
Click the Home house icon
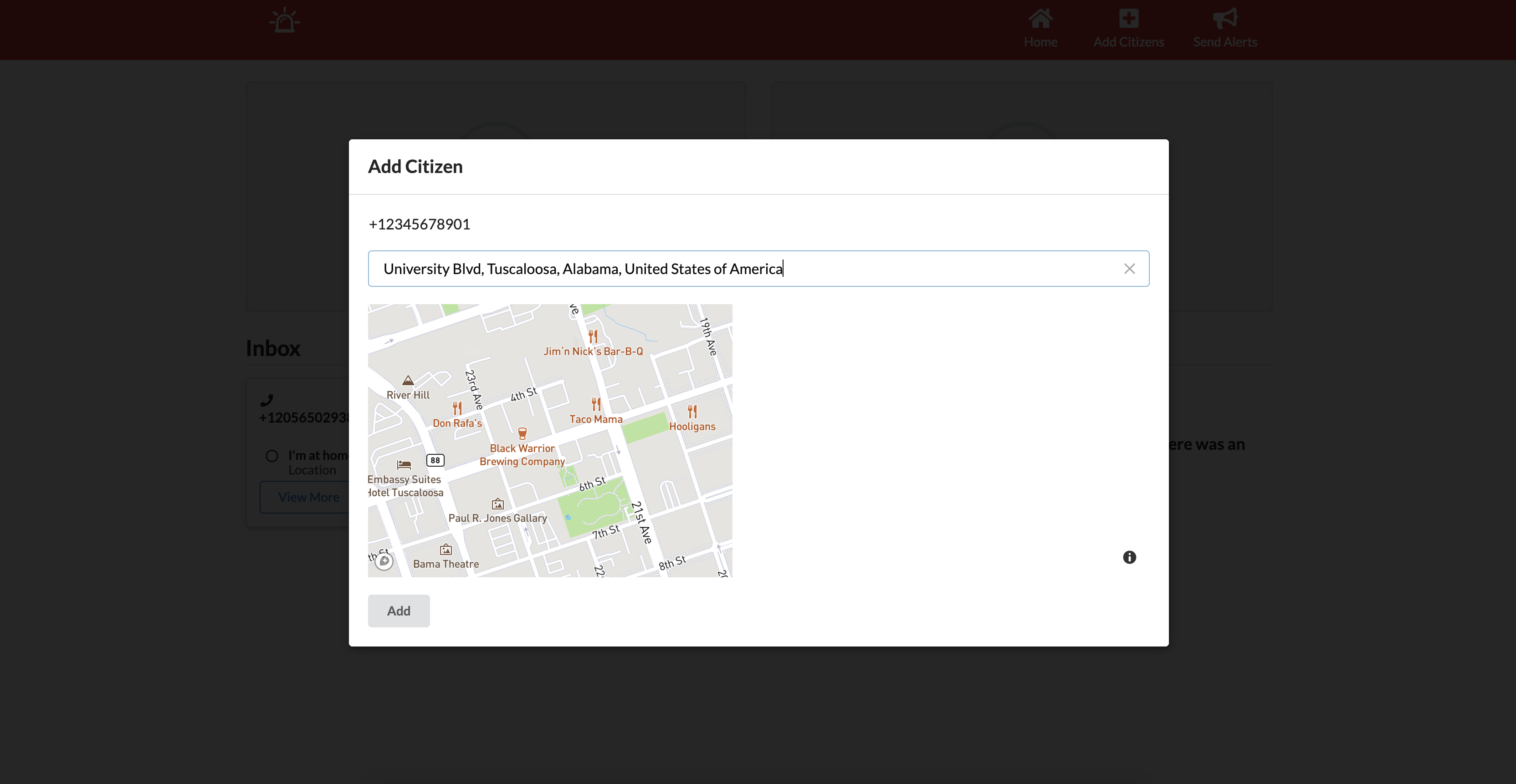1040,19
